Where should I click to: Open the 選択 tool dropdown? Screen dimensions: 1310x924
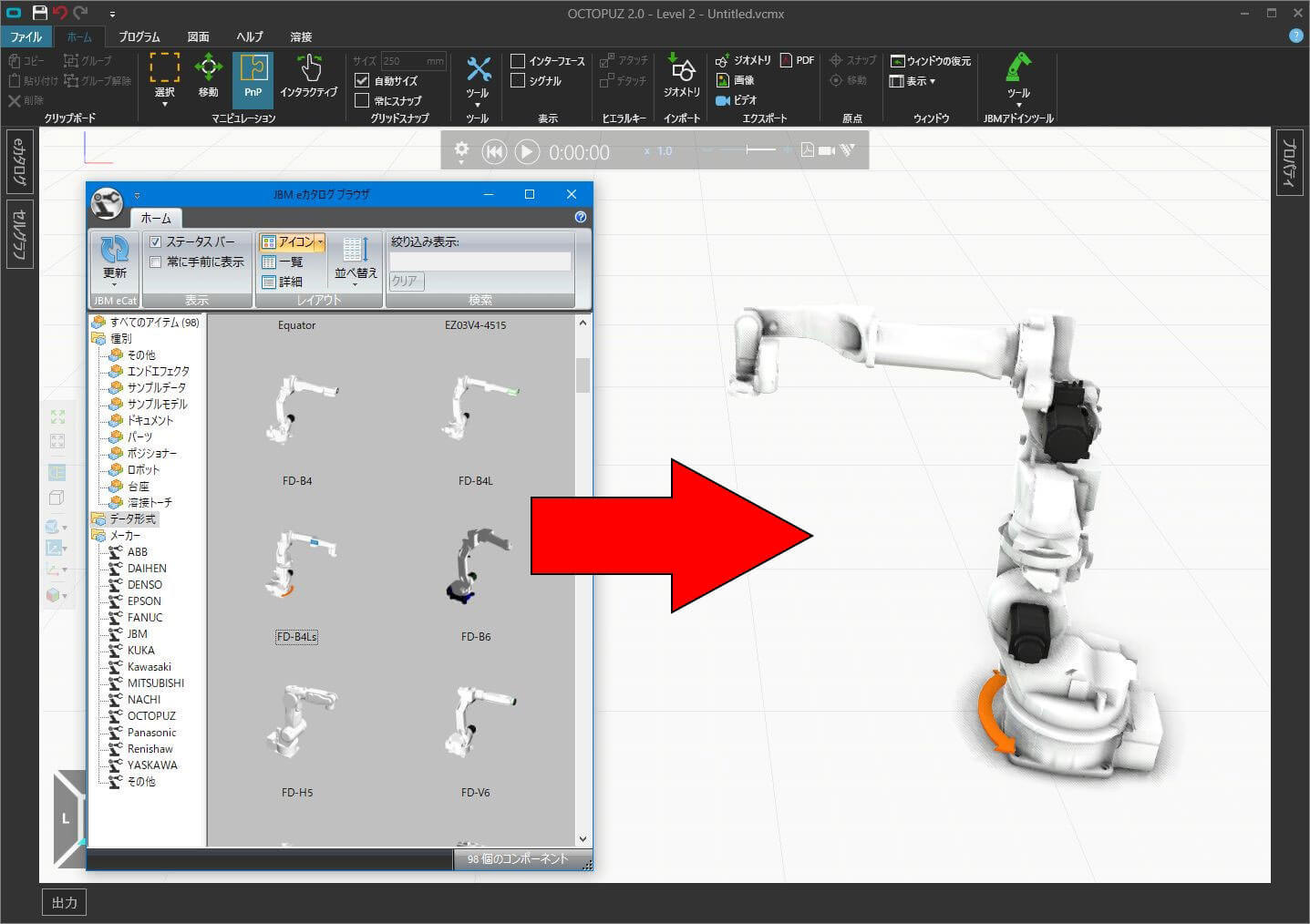pyautogui.click(x=164, y=104)
